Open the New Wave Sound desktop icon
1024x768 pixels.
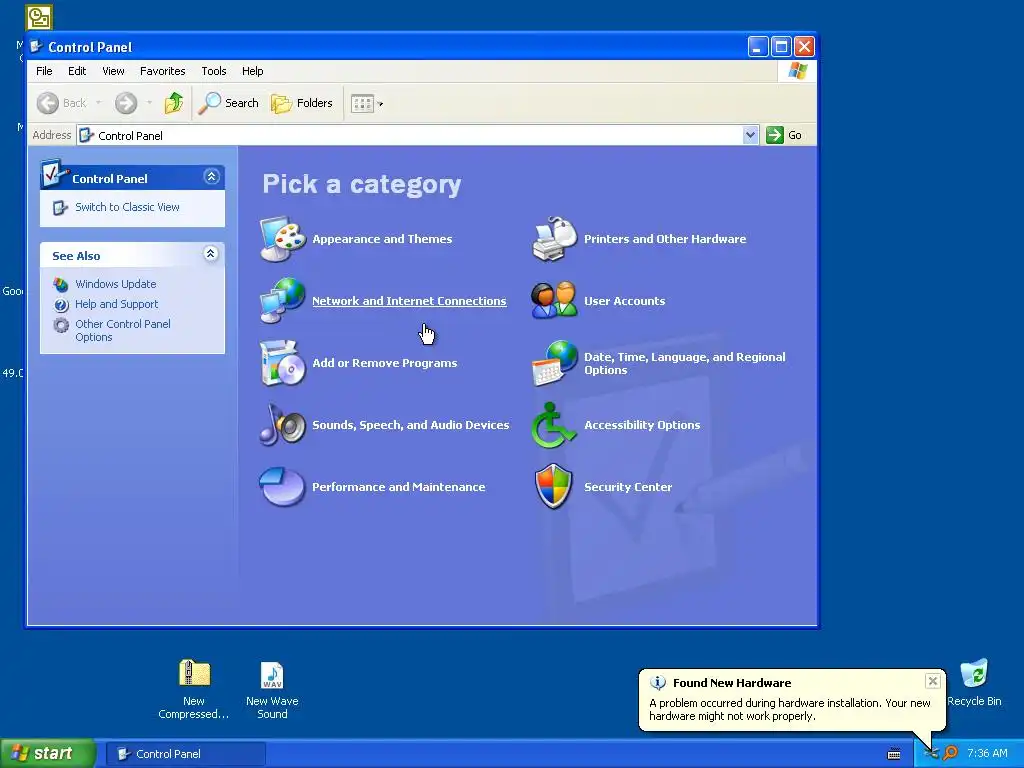coord(272,675)
